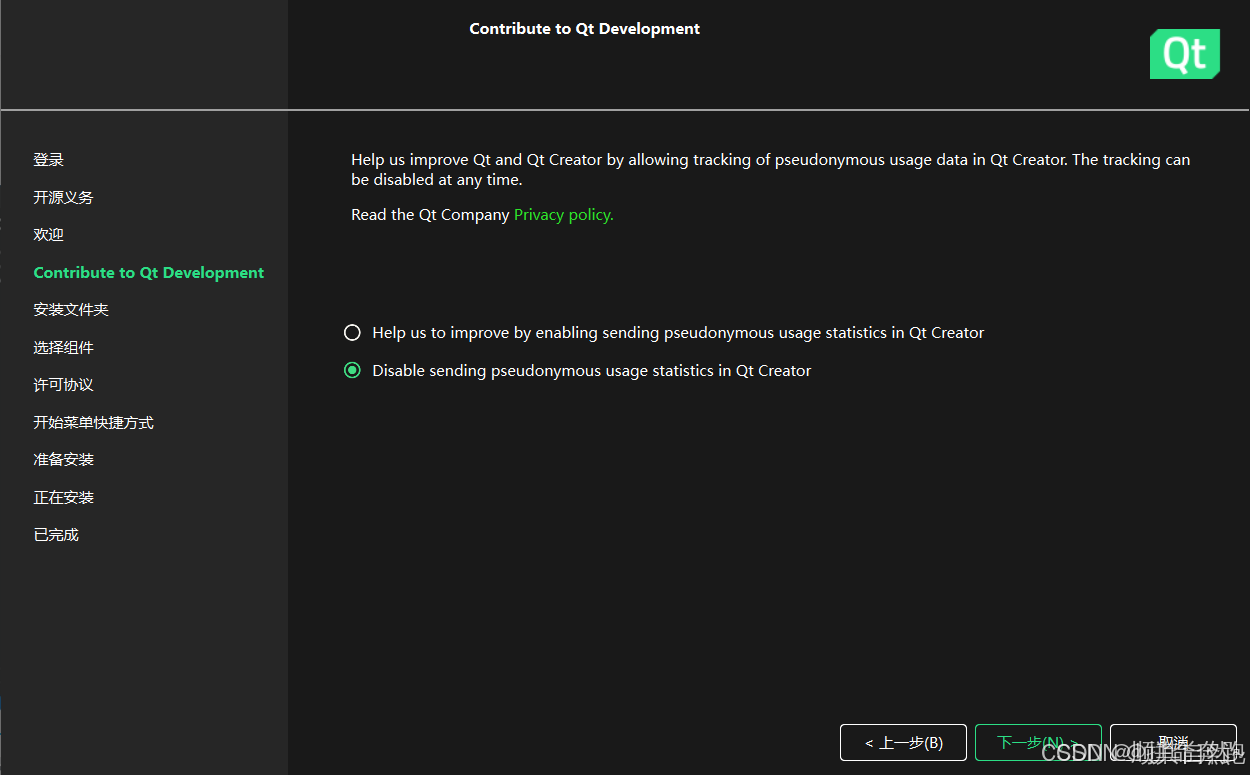Select the '欢迎' step in the sidebar

(x=48, y=234)
